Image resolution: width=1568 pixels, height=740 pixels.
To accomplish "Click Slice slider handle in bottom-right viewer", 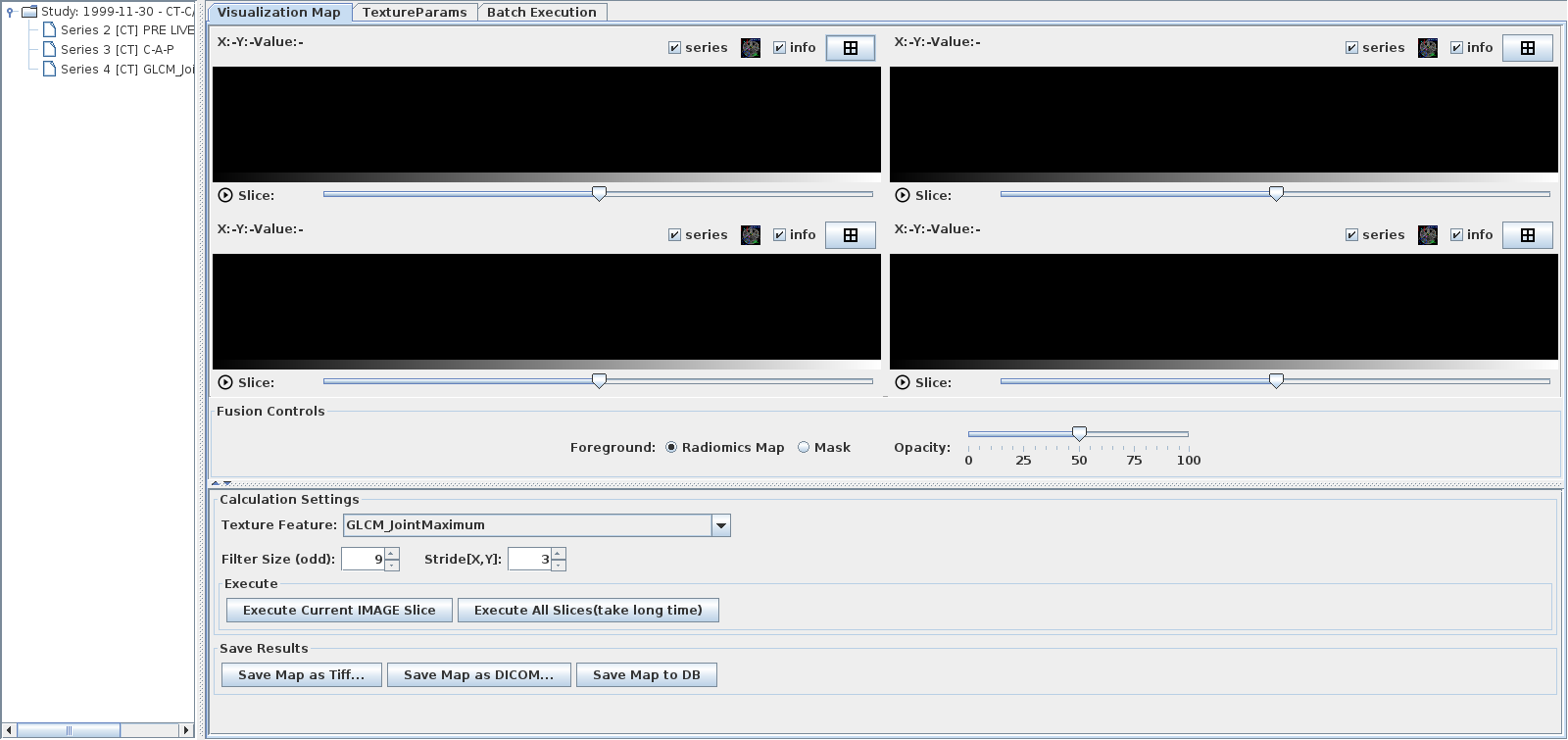I will [x=1276, y=380].
